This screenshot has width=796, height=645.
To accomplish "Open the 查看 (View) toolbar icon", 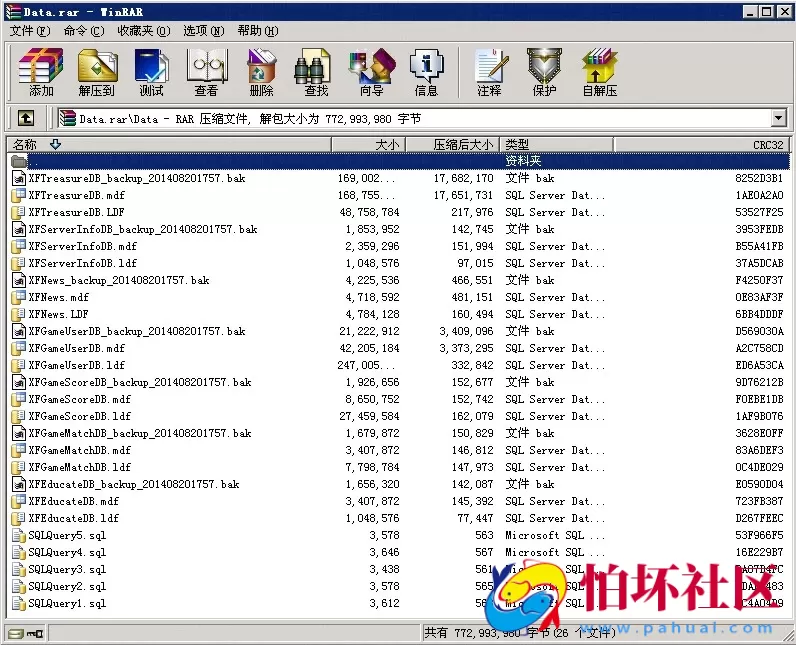I will pos(206,73).
